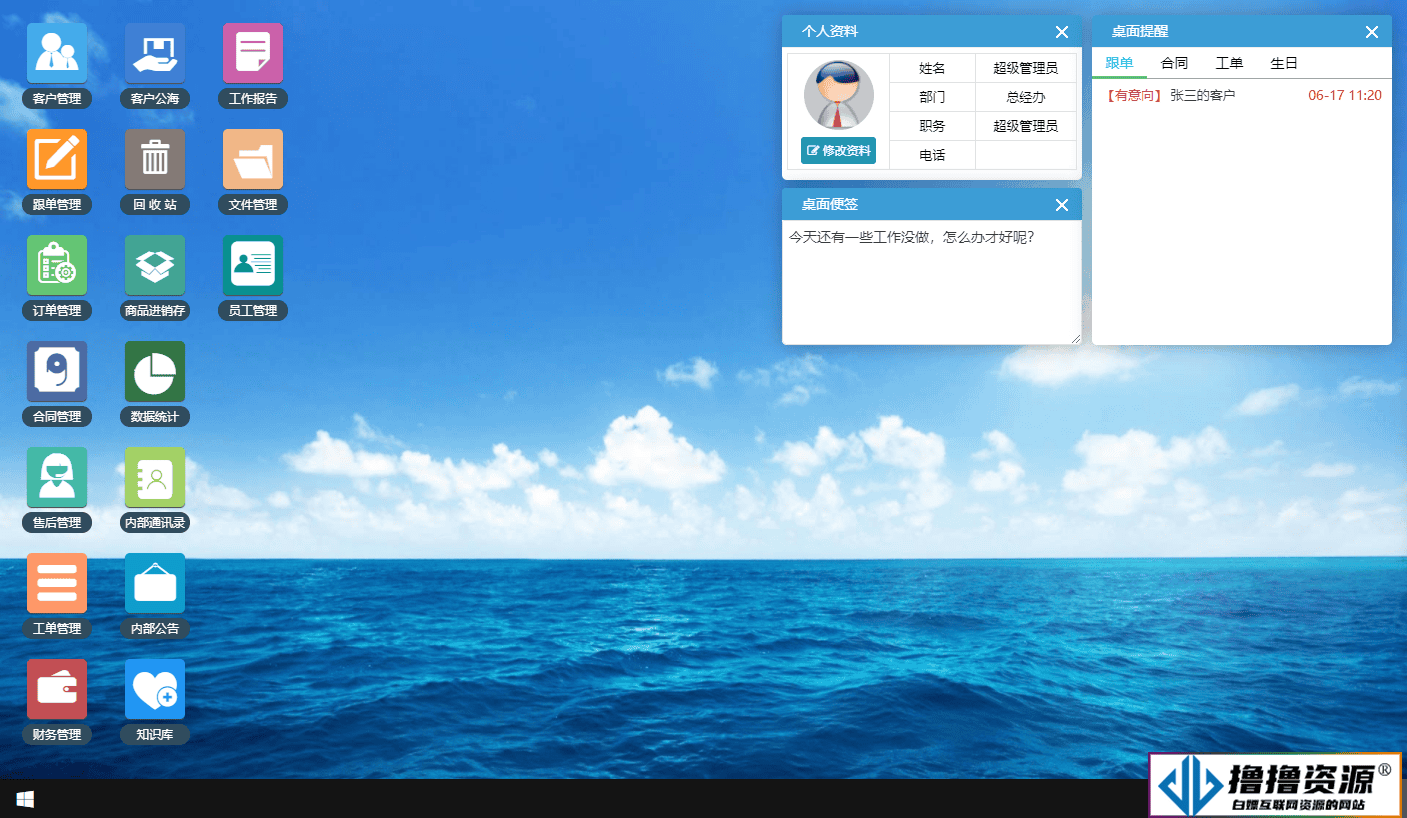
Task: Click the 超级管理员 name value beside 姓名
Action: (x=1026, y=68)
